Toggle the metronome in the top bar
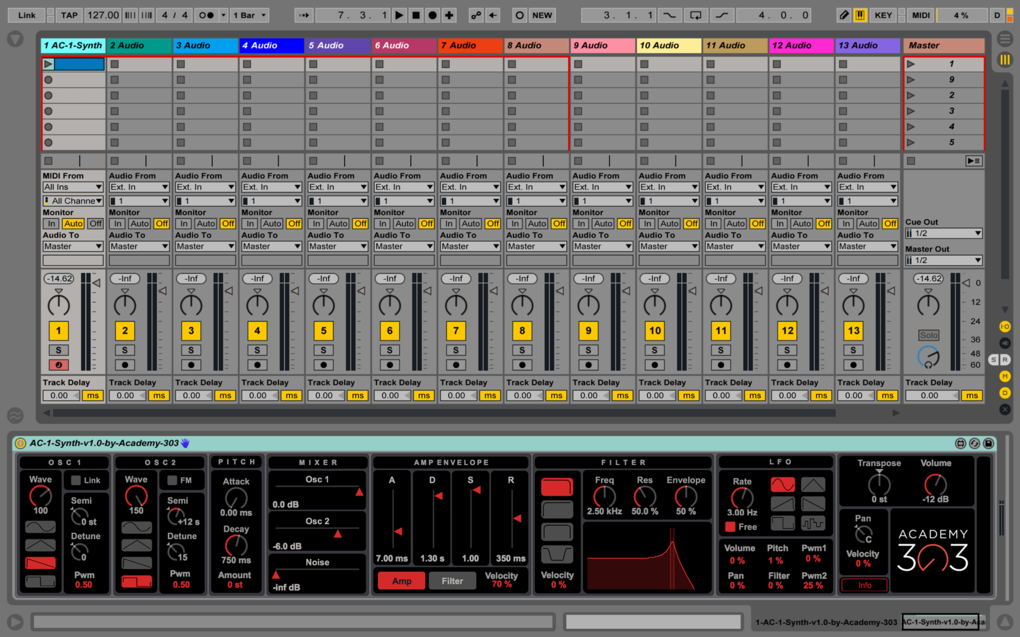Image resolution: width=1020 pixels, height=637 pixels. pos(206,15)
